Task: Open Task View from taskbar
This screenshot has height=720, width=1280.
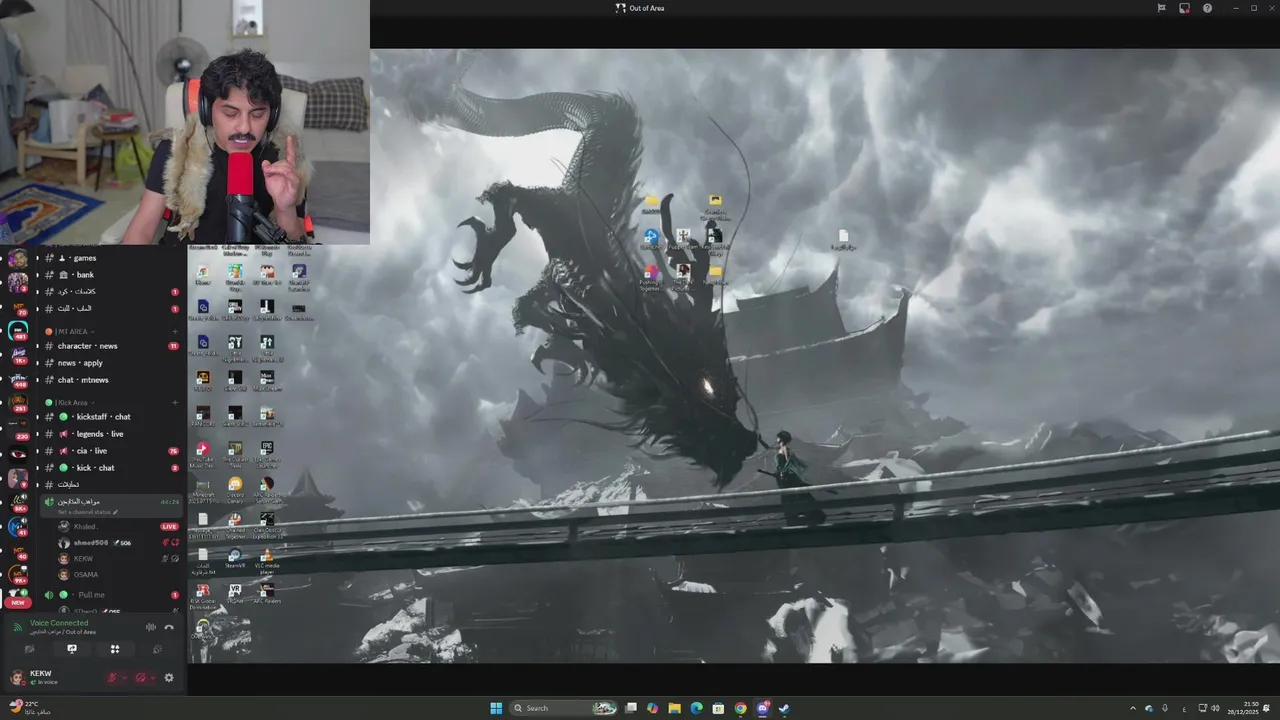Action: click(x=631, y=708)
